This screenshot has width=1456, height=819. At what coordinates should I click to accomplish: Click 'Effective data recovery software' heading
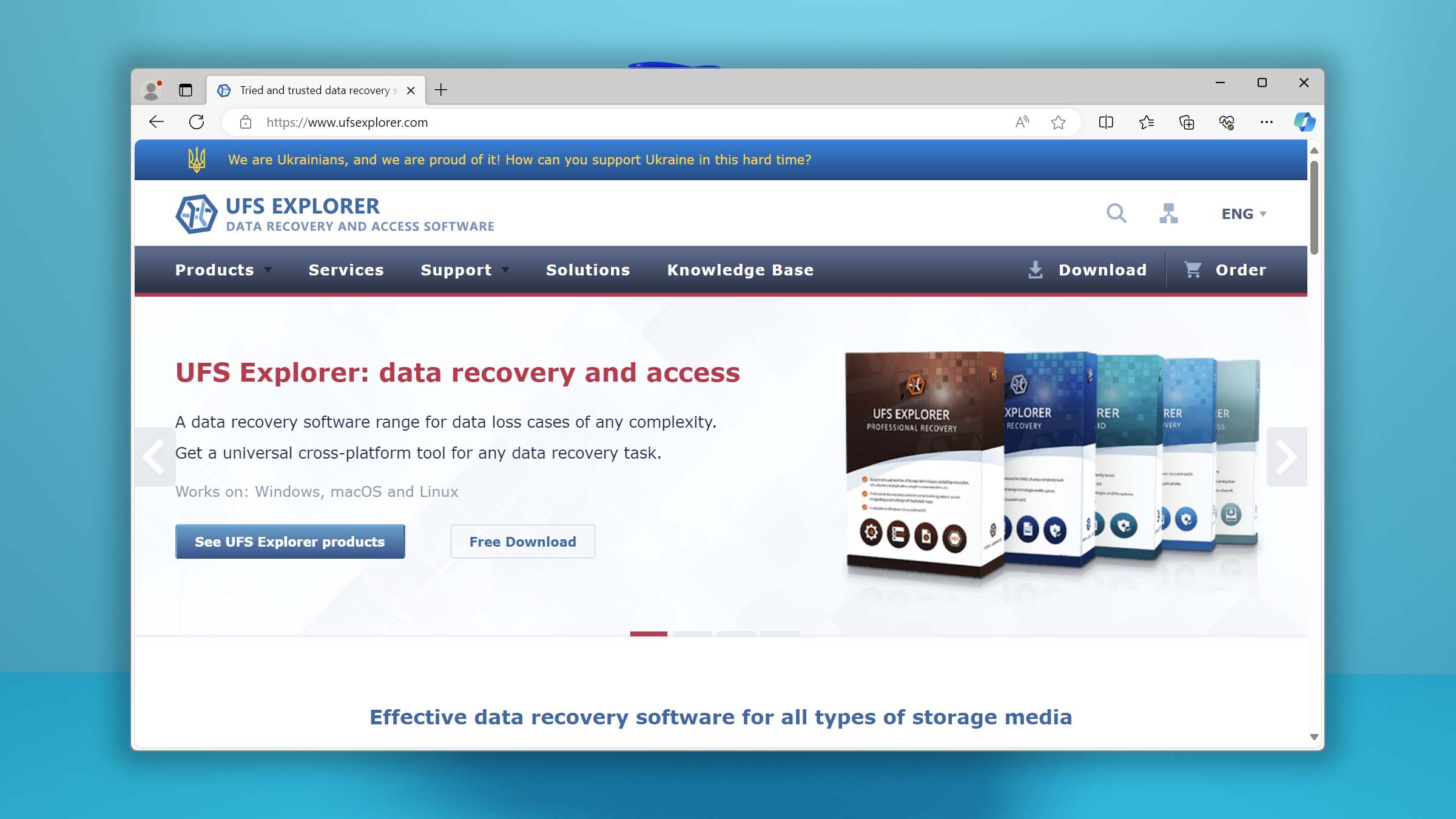[721, 717]
